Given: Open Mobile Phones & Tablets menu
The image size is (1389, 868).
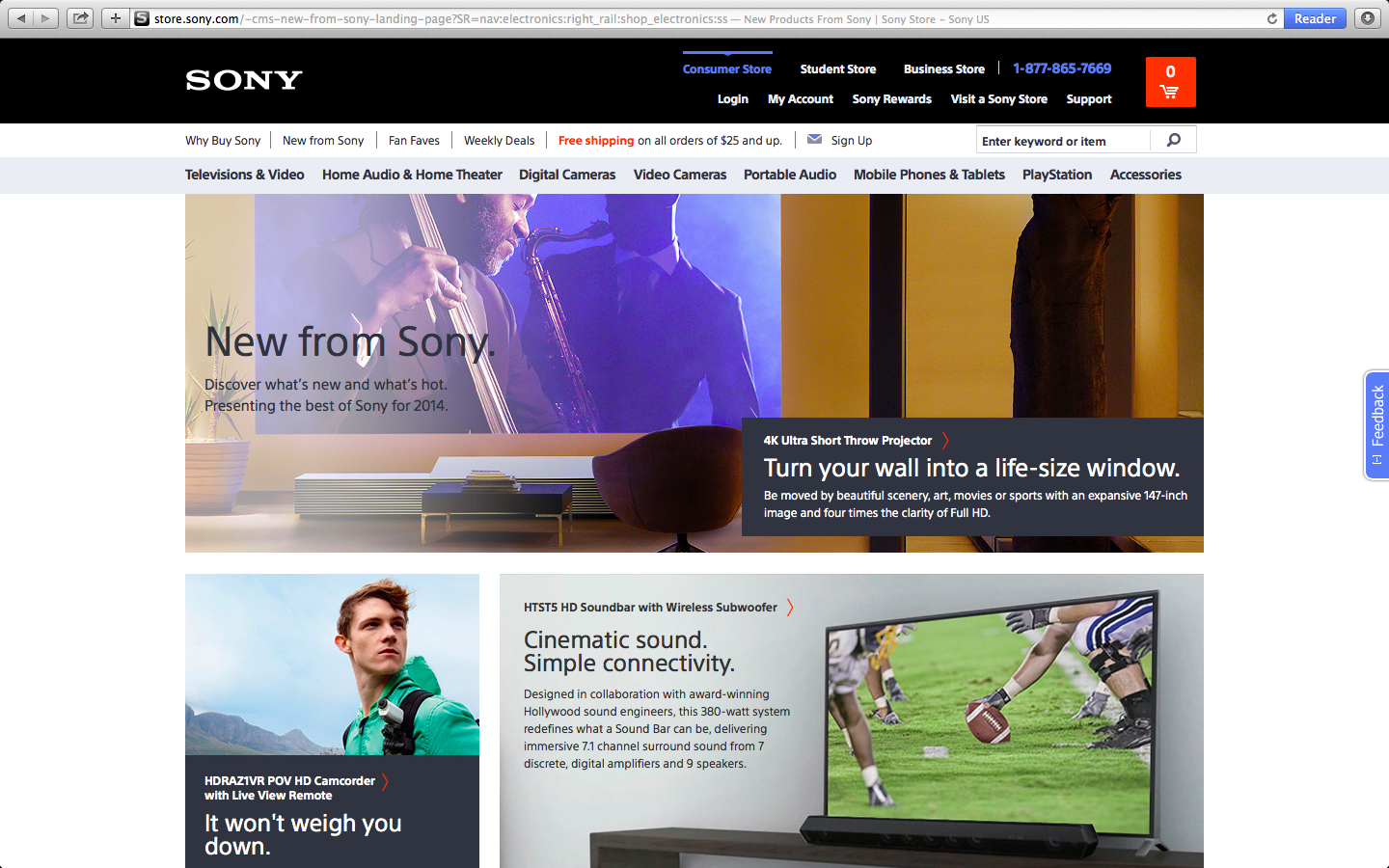Looking at the screenshot, I should click(929, 175).
